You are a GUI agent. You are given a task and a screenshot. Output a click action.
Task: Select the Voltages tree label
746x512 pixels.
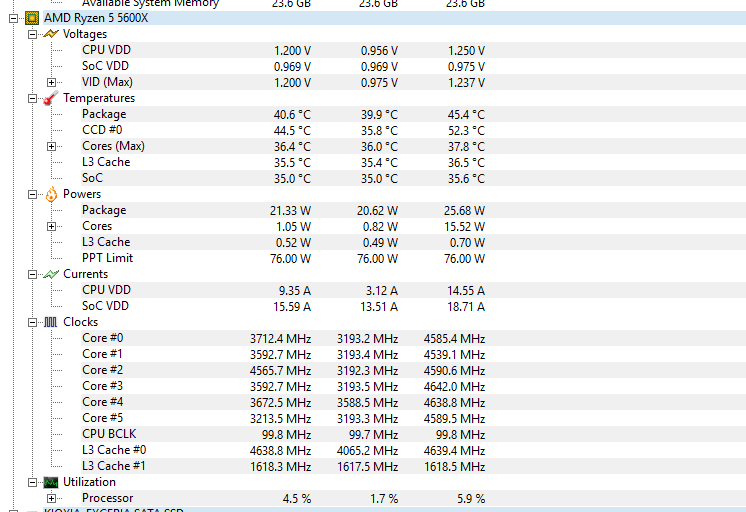[x=85, y=34]
